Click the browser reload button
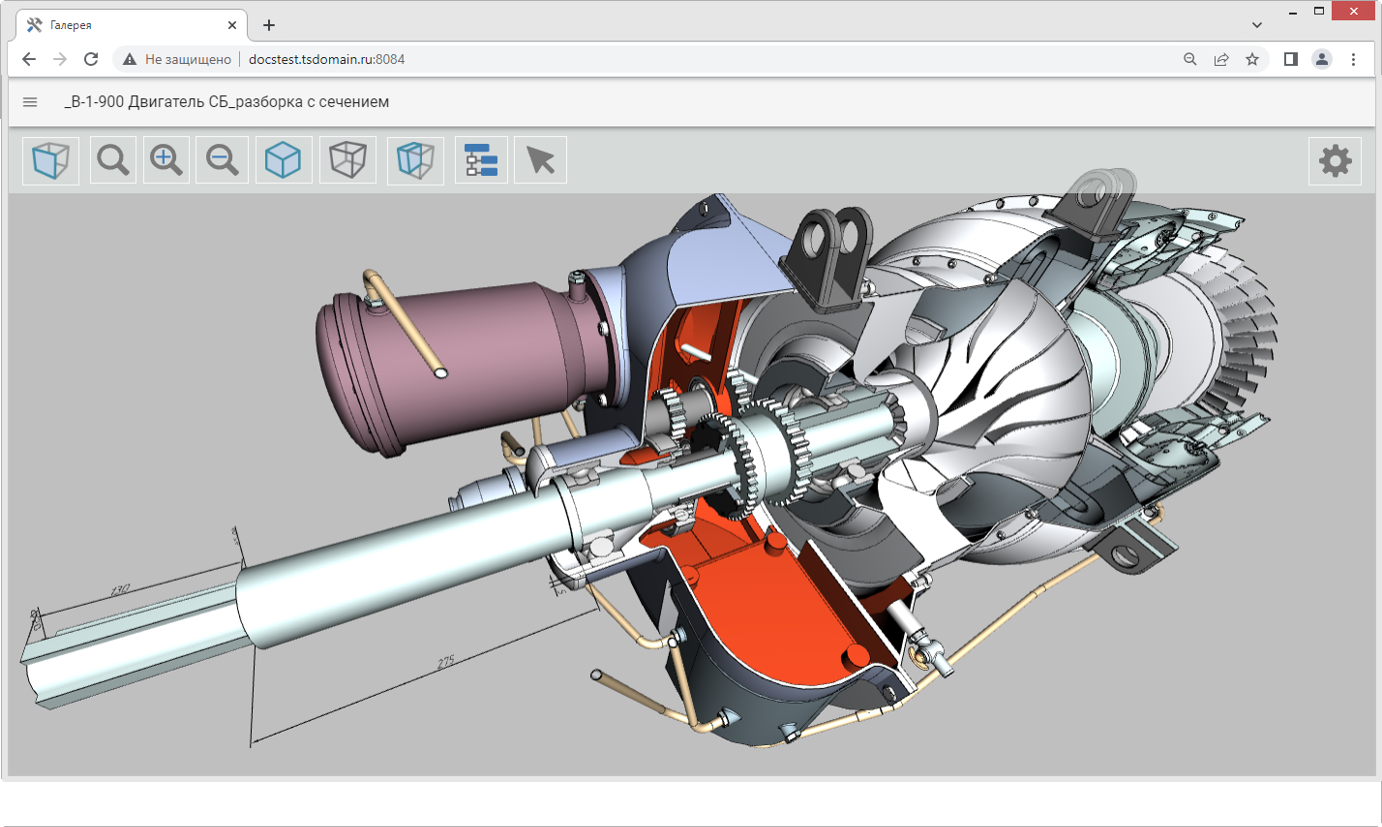Viewport: 1382px width, 827px height. click(x=91, y=59)
